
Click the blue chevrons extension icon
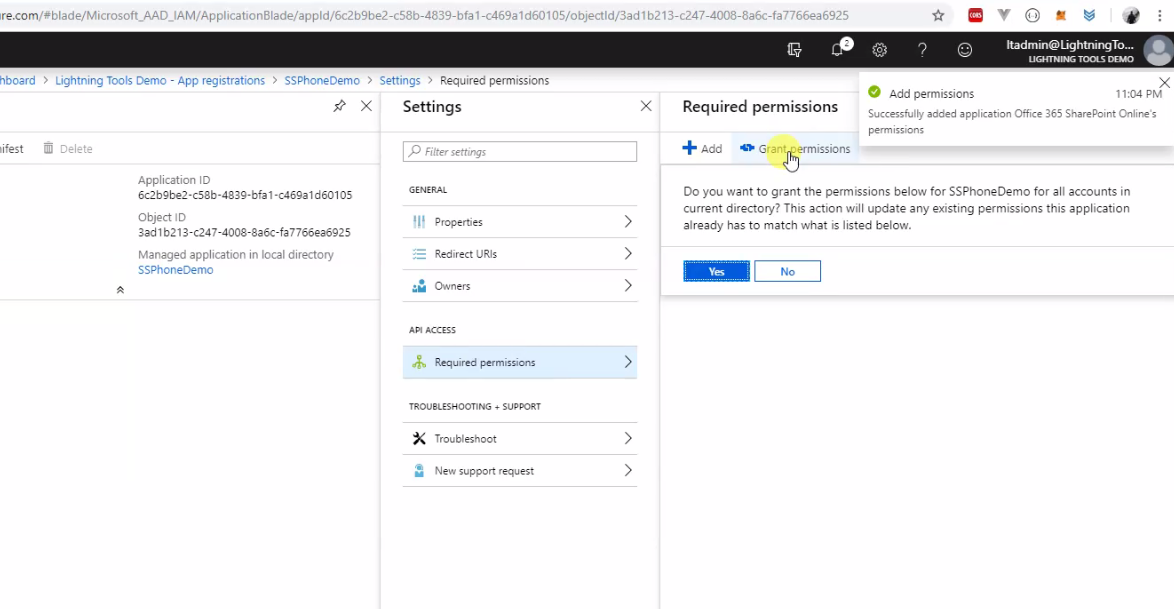[x=1089, y=15]
